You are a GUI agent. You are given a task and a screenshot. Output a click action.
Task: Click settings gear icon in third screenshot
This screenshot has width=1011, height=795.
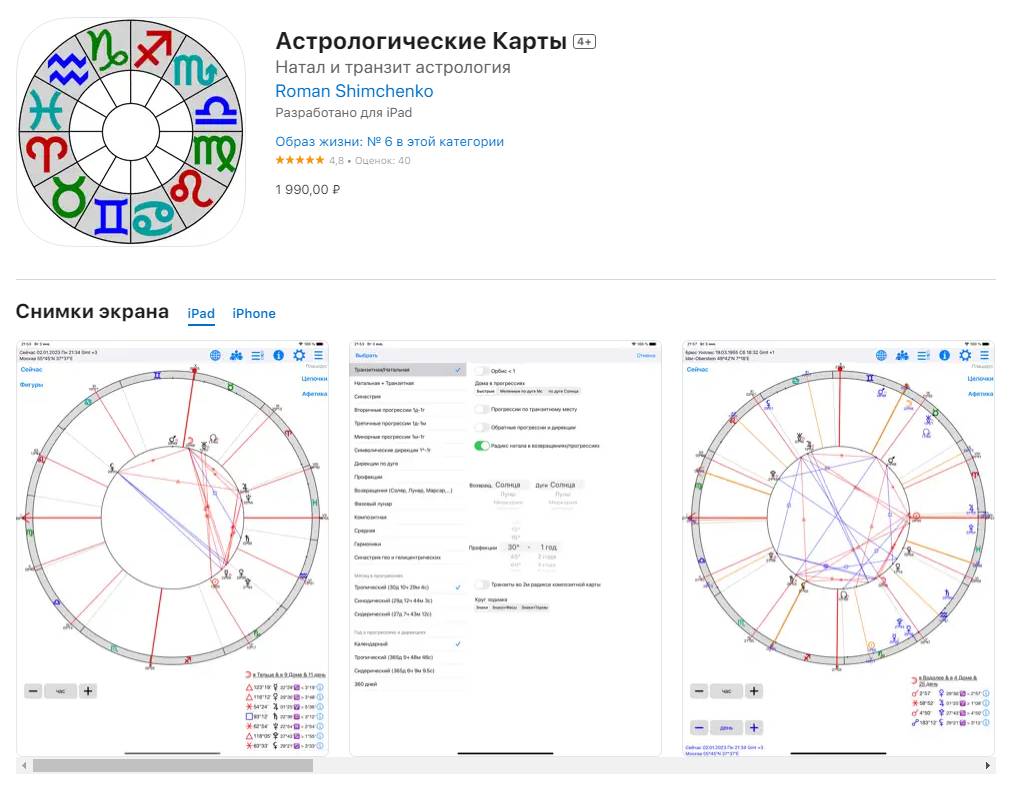(965, 355)
